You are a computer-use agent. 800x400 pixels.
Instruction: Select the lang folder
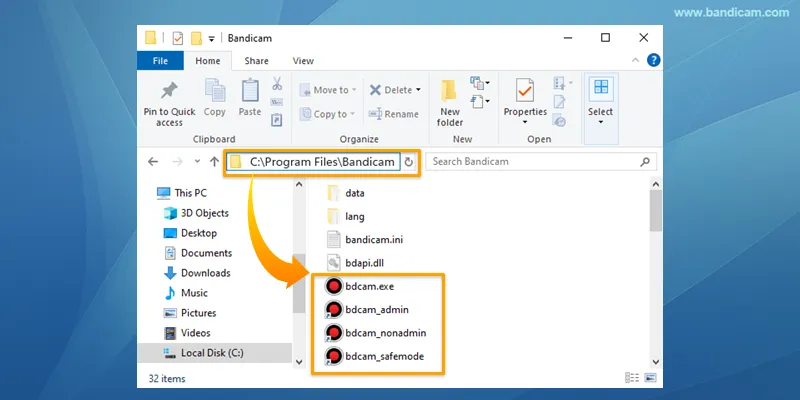click(355, 216)
